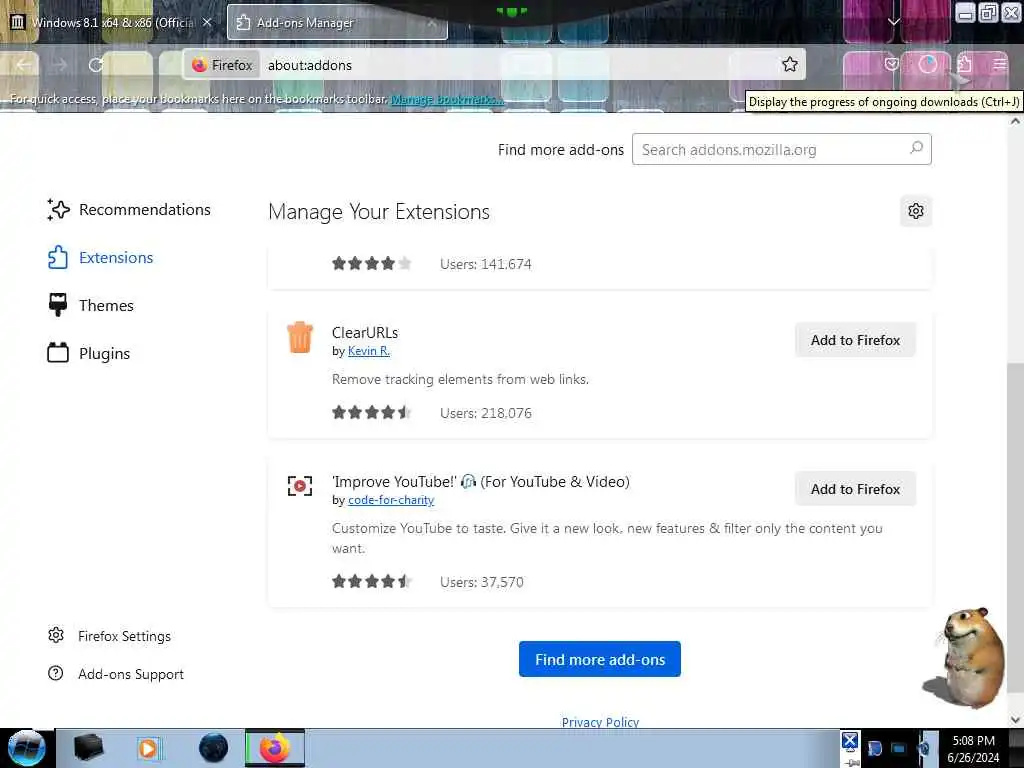Viewport: 1024px width, 768px height.
Task: Click Improve YouTube star rating
Action: pyautogui.click(x=372, y=581)
